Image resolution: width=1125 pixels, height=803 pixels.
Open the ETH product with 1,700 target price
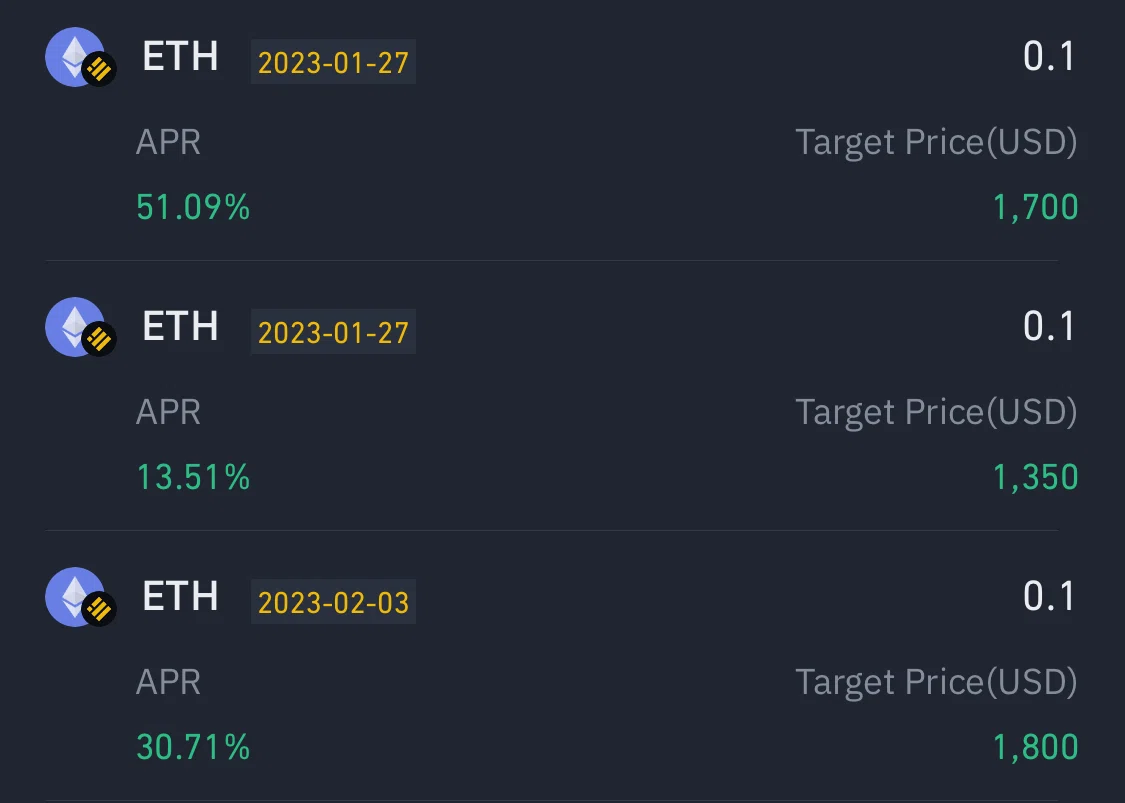click(x=562, y=129)
